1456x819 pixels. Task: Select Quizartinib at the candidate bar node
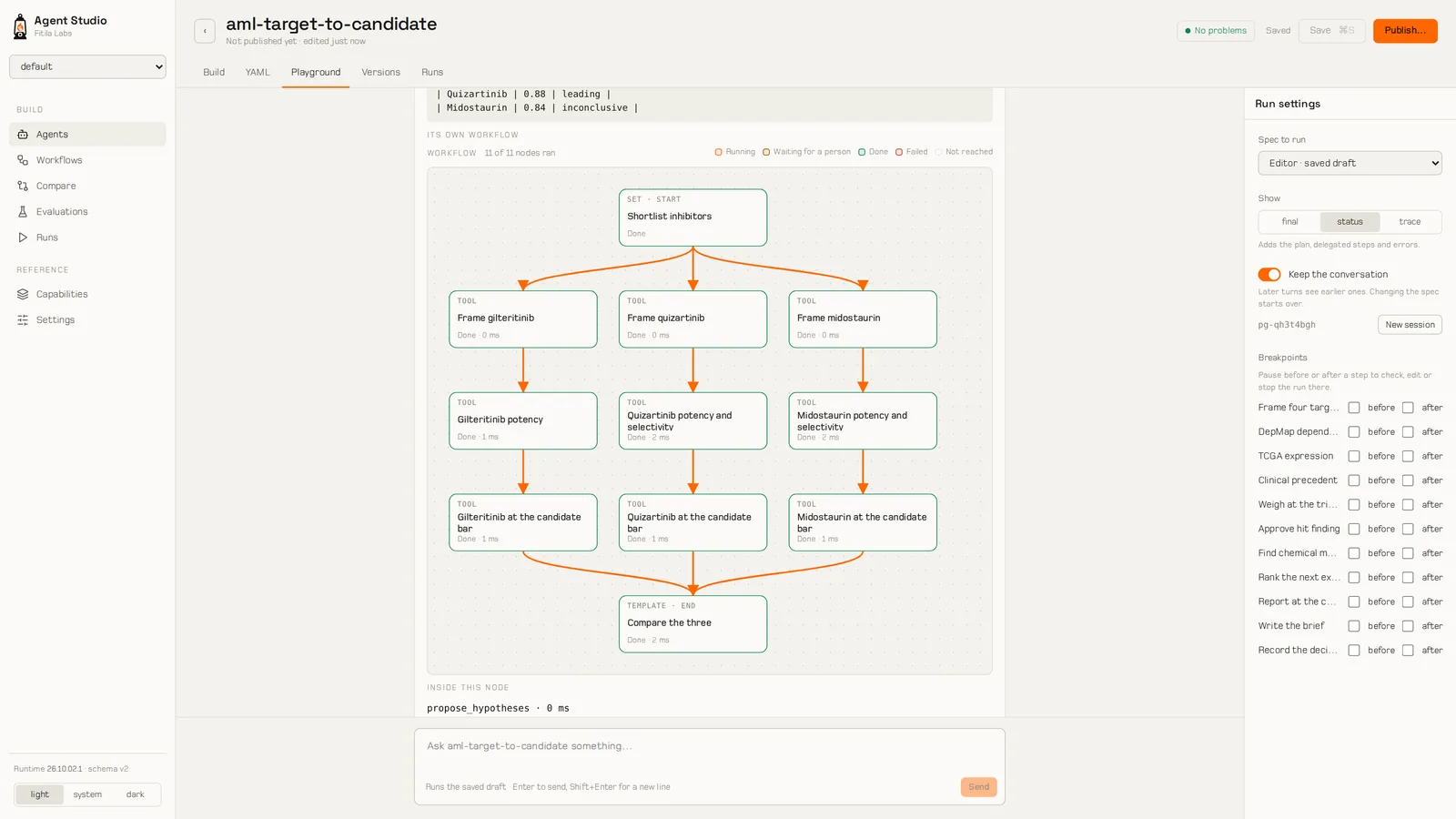(693, 522)
